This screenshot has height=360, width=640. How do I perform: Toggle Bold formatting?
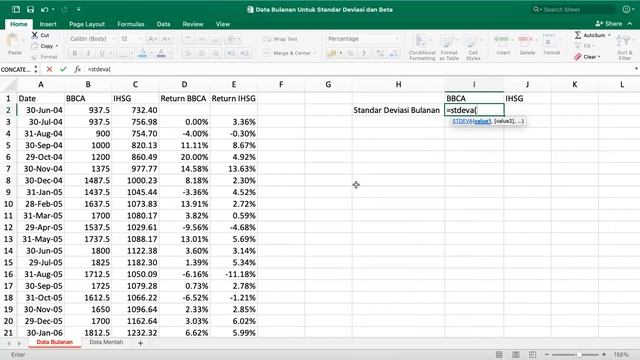coord(75,53)
